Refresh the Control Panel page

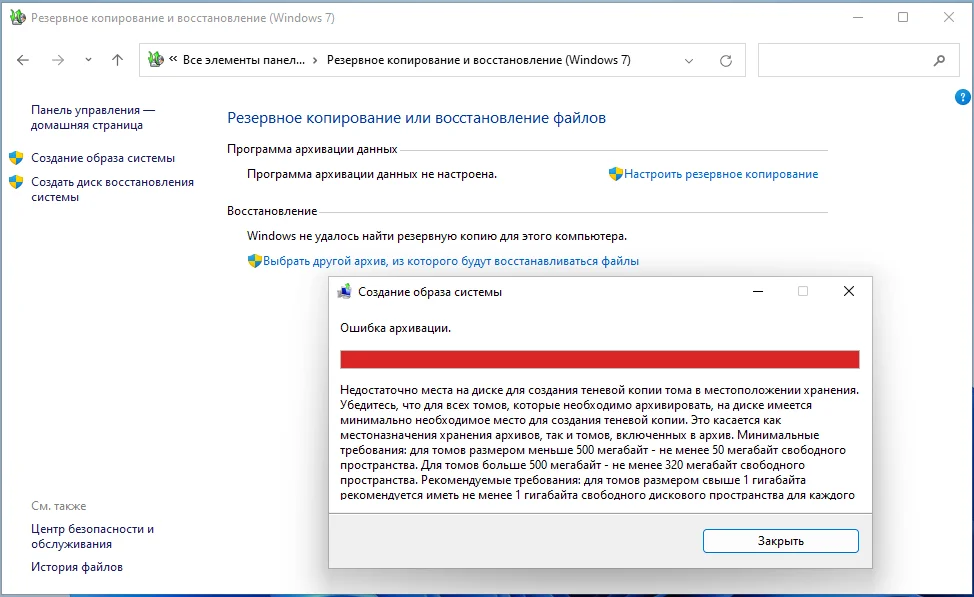coord(726,60)
